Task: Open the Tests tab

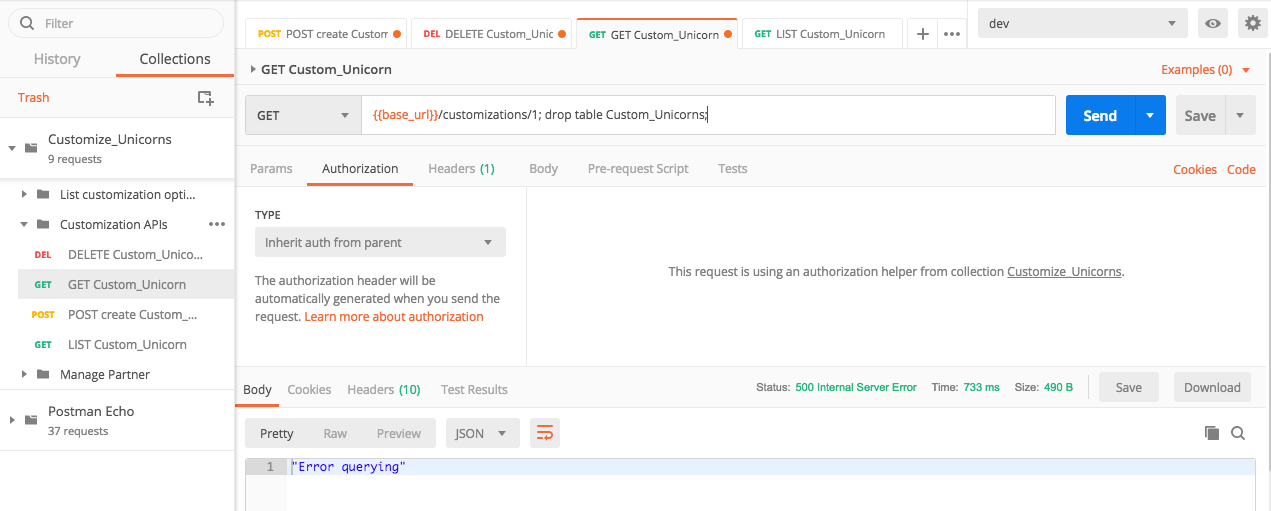Action: click(x=732, y=168)
